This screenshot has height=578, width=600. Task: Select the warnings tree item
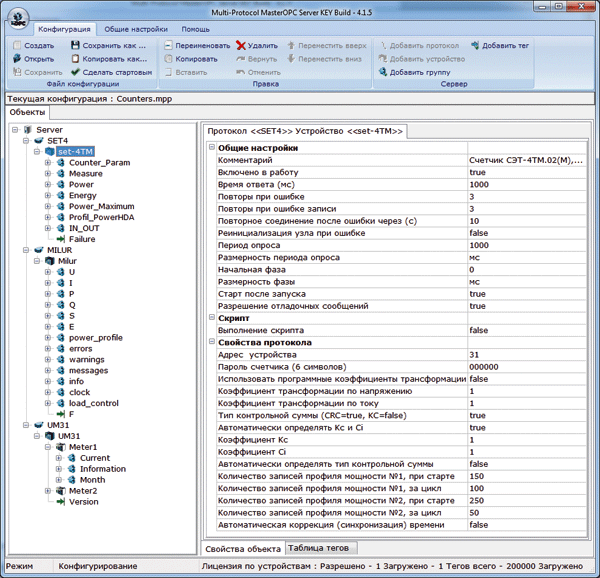(x=86, y=360)
